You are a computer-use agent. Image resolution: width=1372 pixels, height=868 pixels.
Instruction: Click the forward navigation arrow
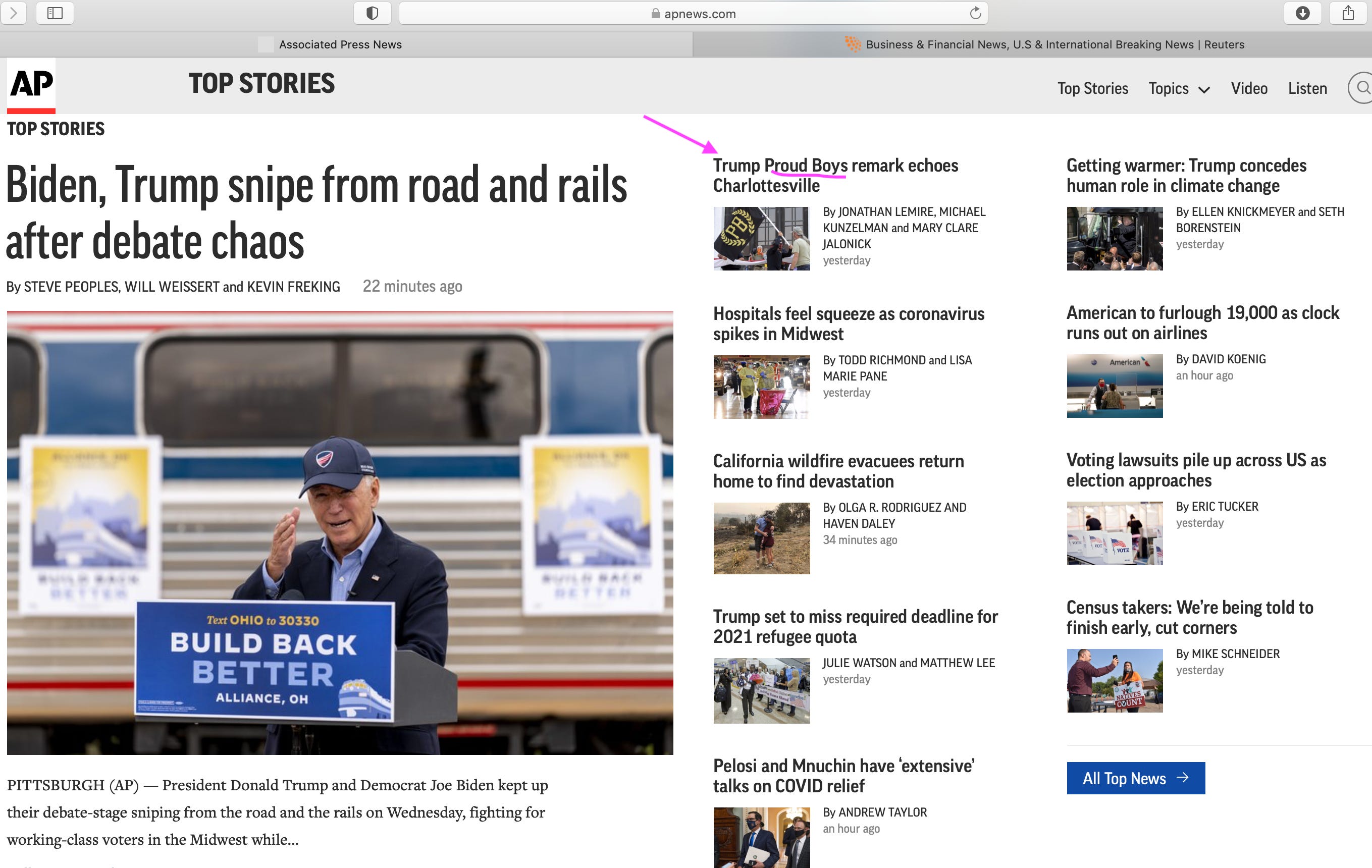pyautogui.click(x=13, y=13)
